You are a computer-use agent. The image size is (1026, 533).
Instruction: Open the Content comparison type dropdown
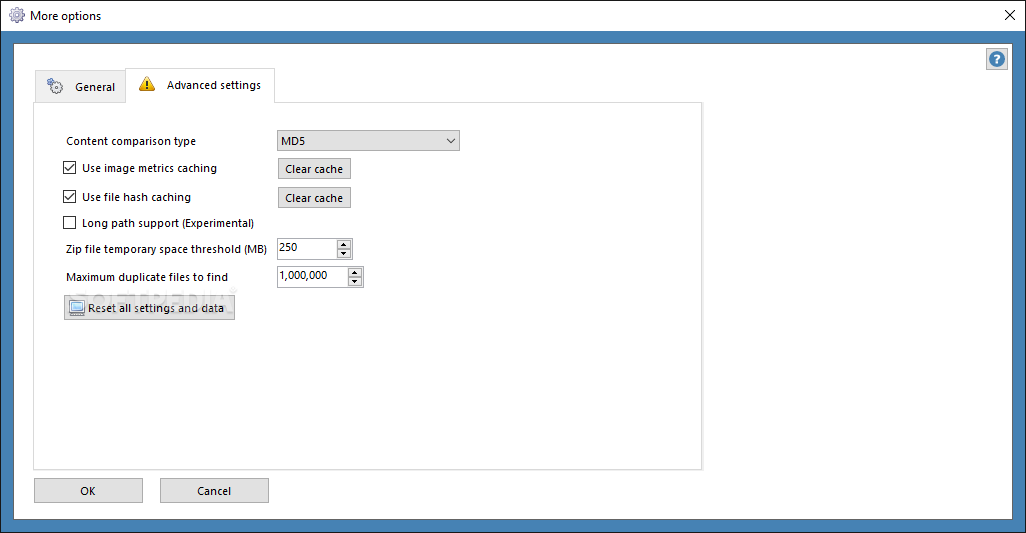pos(368,141)
